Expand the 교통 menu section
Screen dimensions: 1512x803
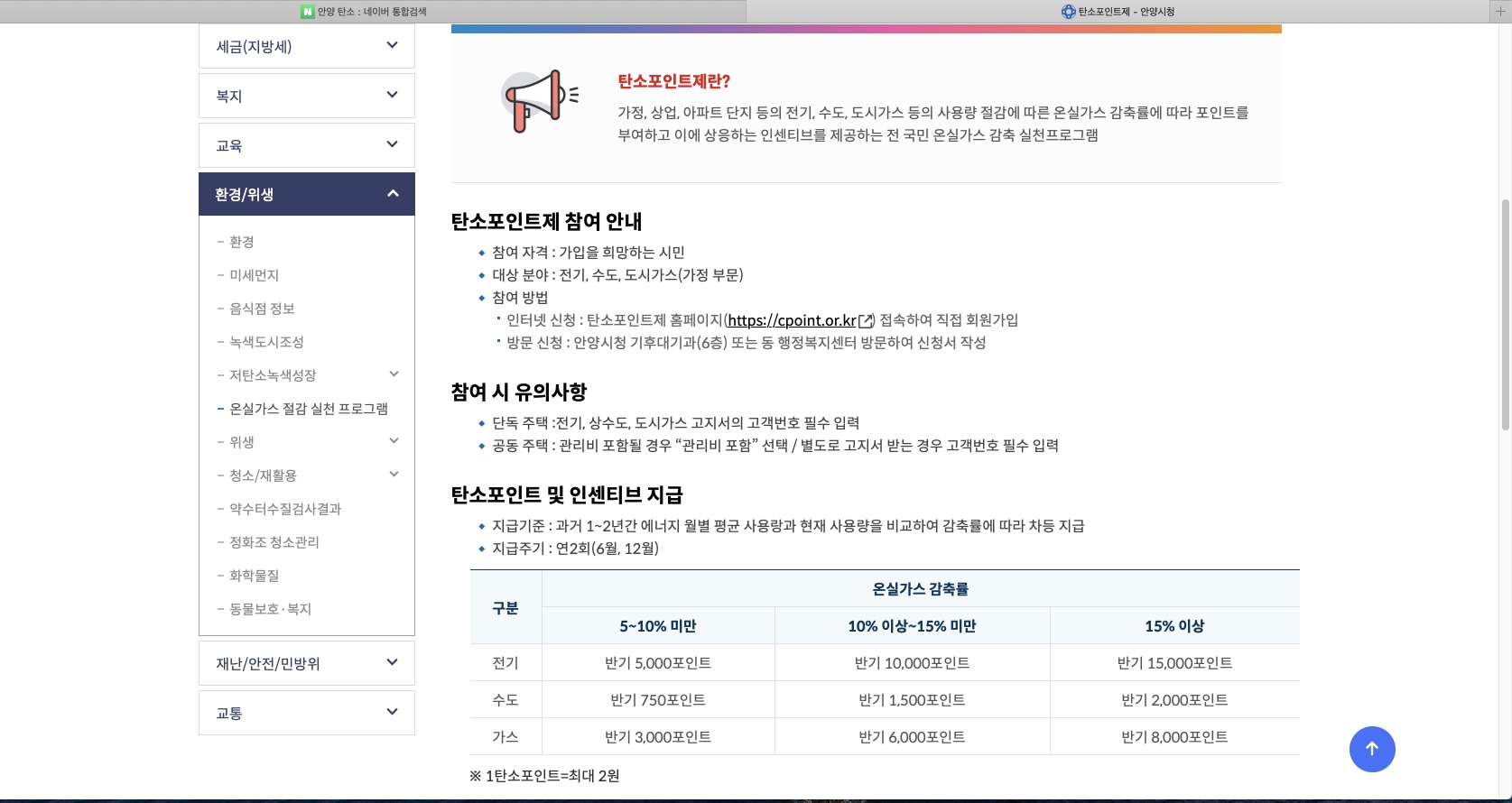pos(307,713)
